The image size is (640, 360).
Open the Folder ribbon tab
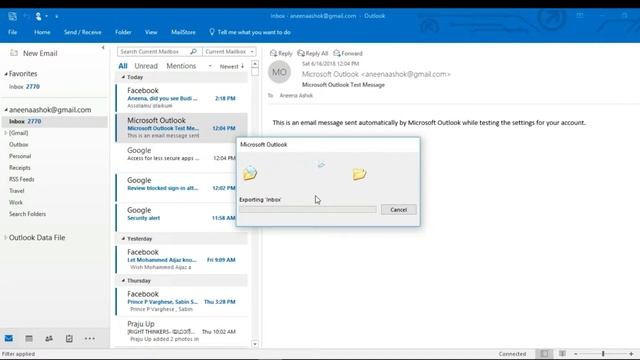click(x=123, y=32)
